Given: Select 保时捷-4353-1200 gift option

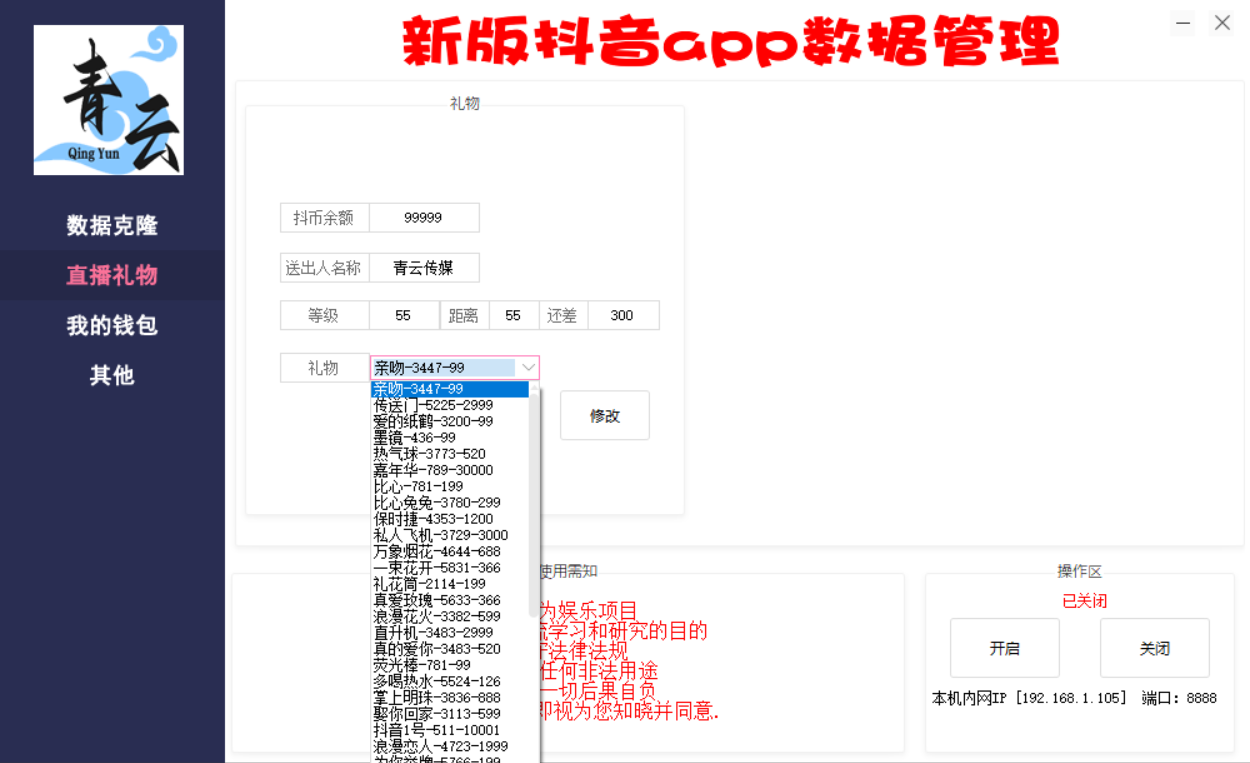Looking at the screenshot, I should pos(449,519).
